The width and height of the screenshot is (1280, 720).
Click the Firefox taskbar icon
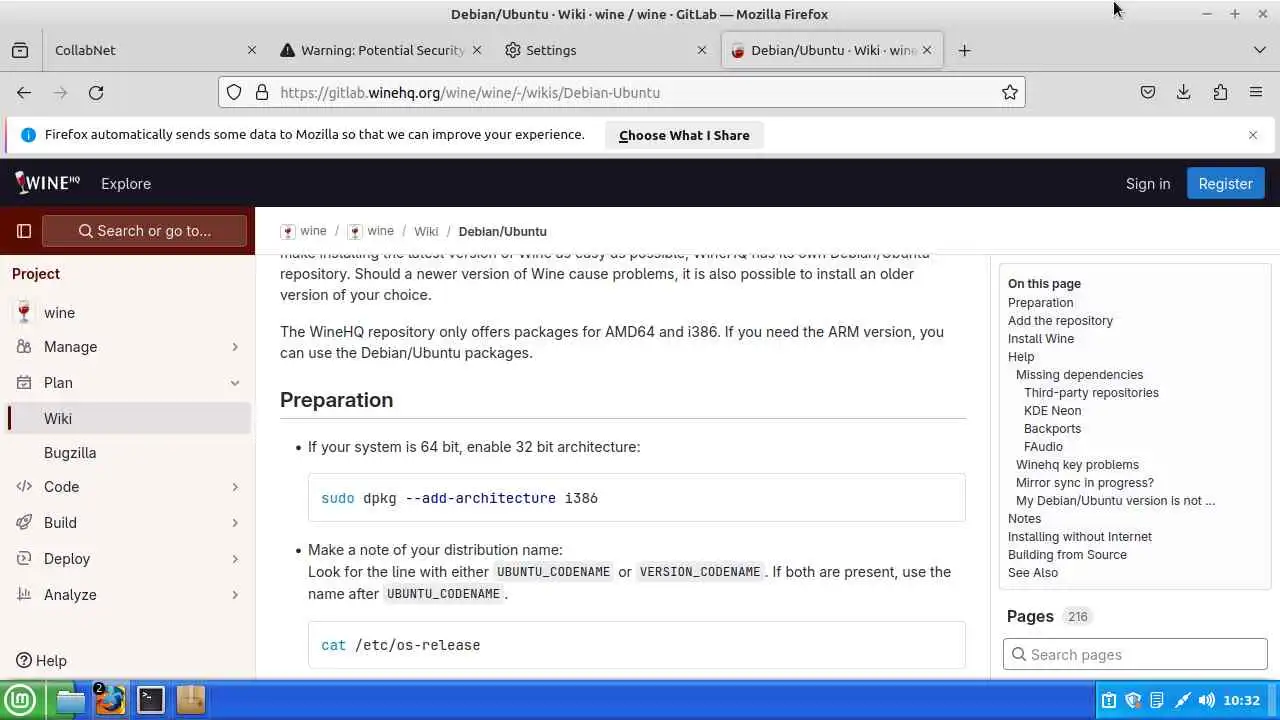[x=110, y=700]
